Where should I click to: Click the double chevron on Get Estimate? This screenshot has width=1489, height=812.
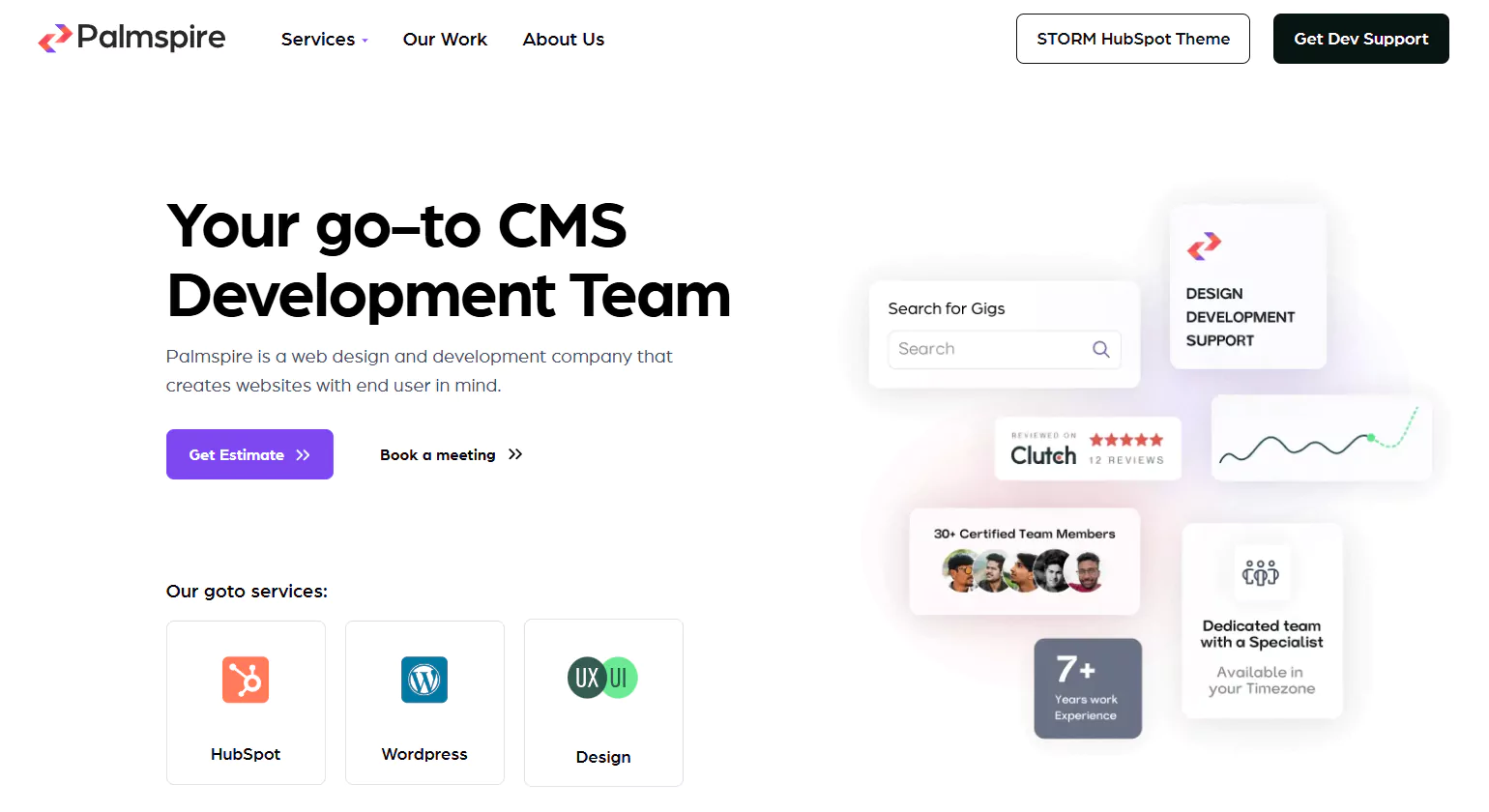pos(303,455)
